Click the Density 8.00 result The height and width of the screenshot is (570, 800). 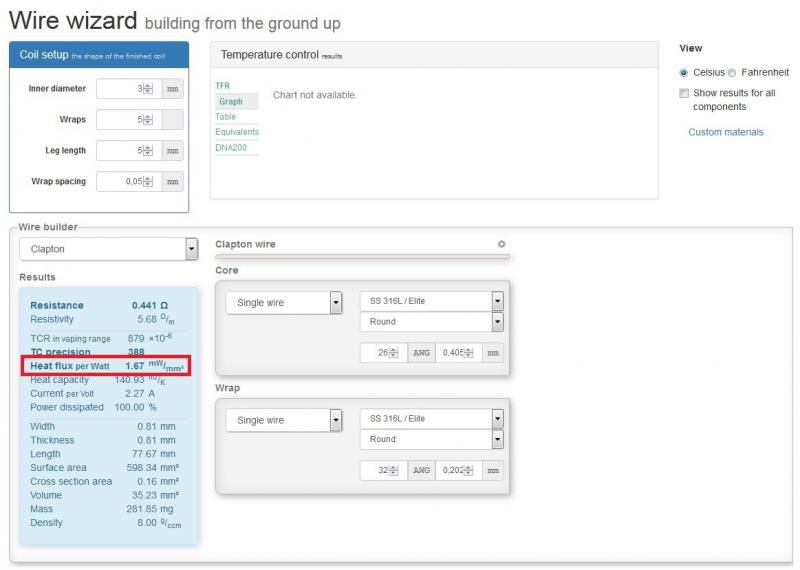click(x=106, y=523)
